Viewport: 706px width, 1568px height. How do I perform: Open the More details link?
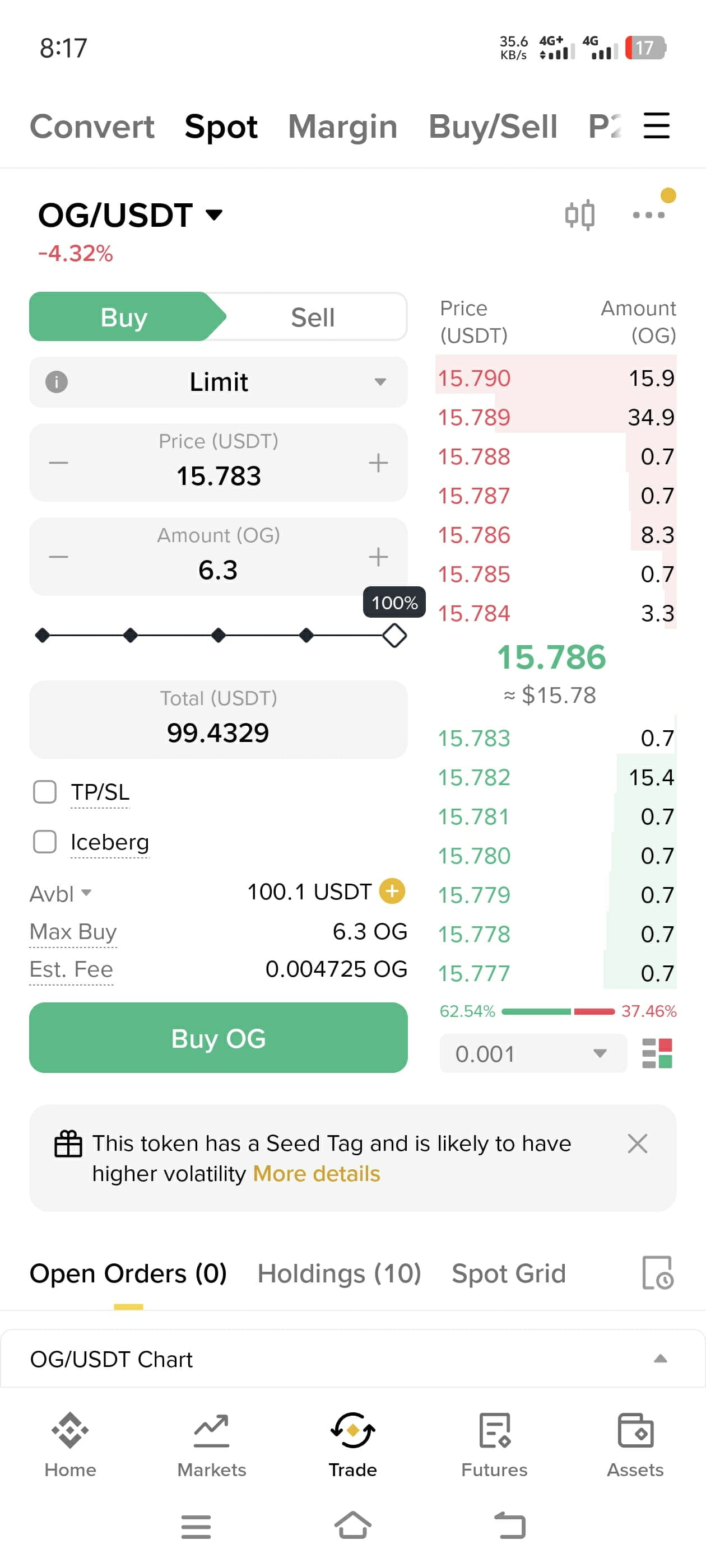click(316, 1173)
